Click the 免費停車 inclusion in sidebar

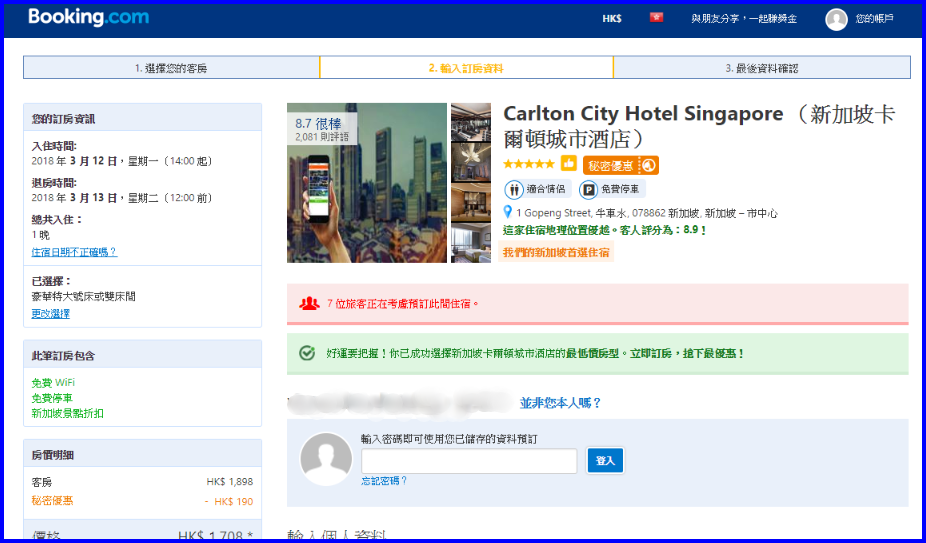52,398
